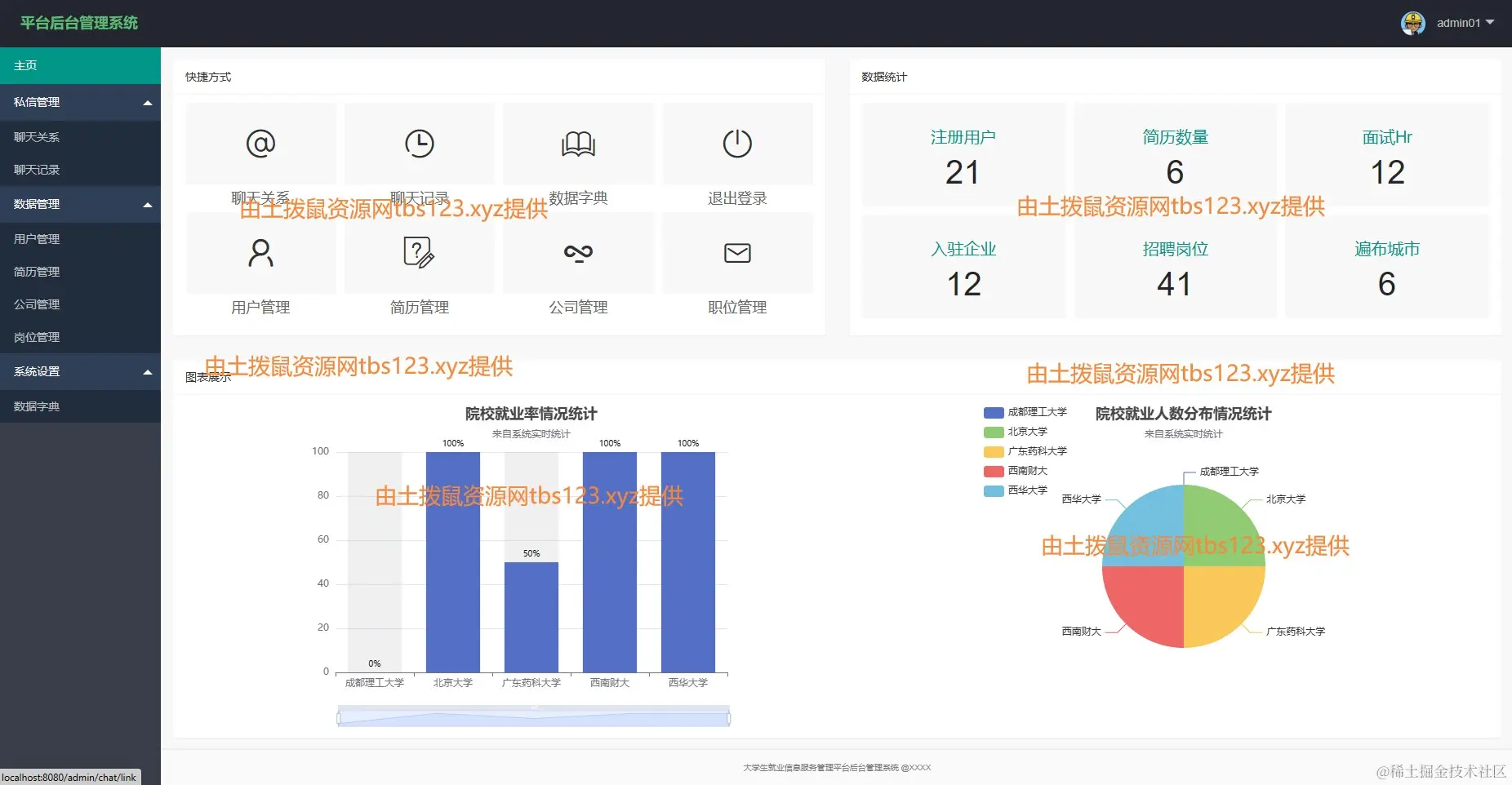Click the footer text 大学生就业信息服务管理平台
Image resolution: width=1512 pixels, height=785 pixels.
pos(837,768)
